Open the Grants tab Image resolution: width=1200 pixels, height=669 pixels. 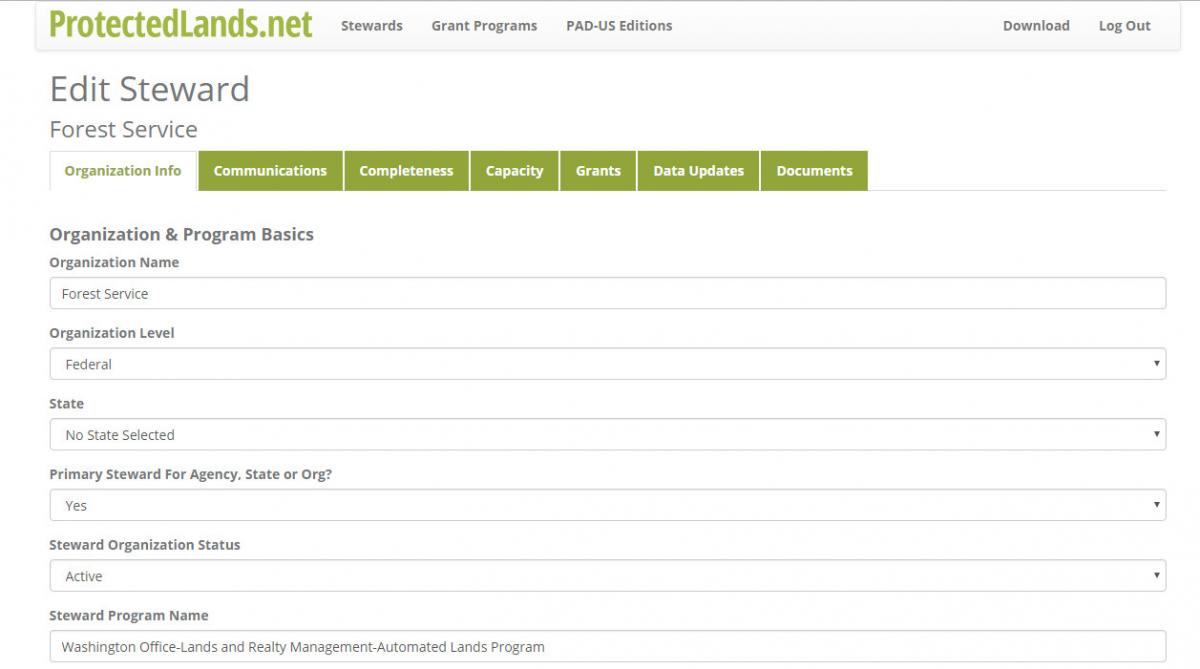click(598, 171)
